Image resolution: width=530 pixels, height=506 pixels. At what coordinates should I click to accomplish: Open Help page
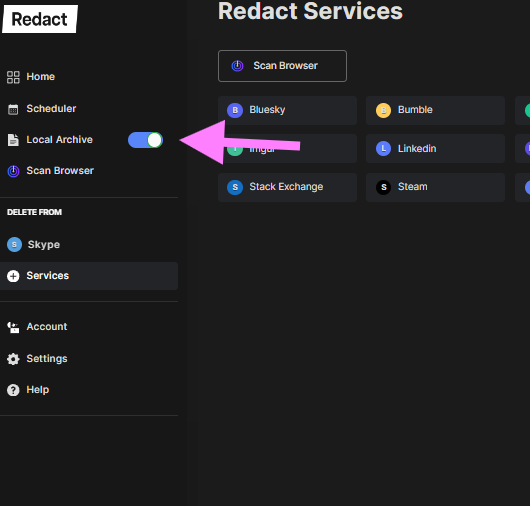point(38,390)
